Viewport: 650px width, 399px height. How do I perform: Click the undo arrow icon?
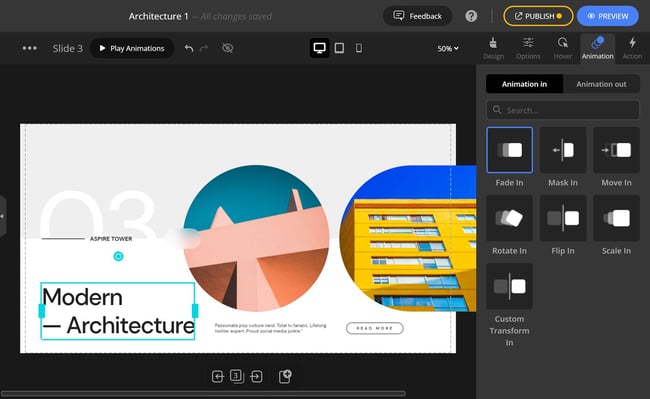(189, 48)
